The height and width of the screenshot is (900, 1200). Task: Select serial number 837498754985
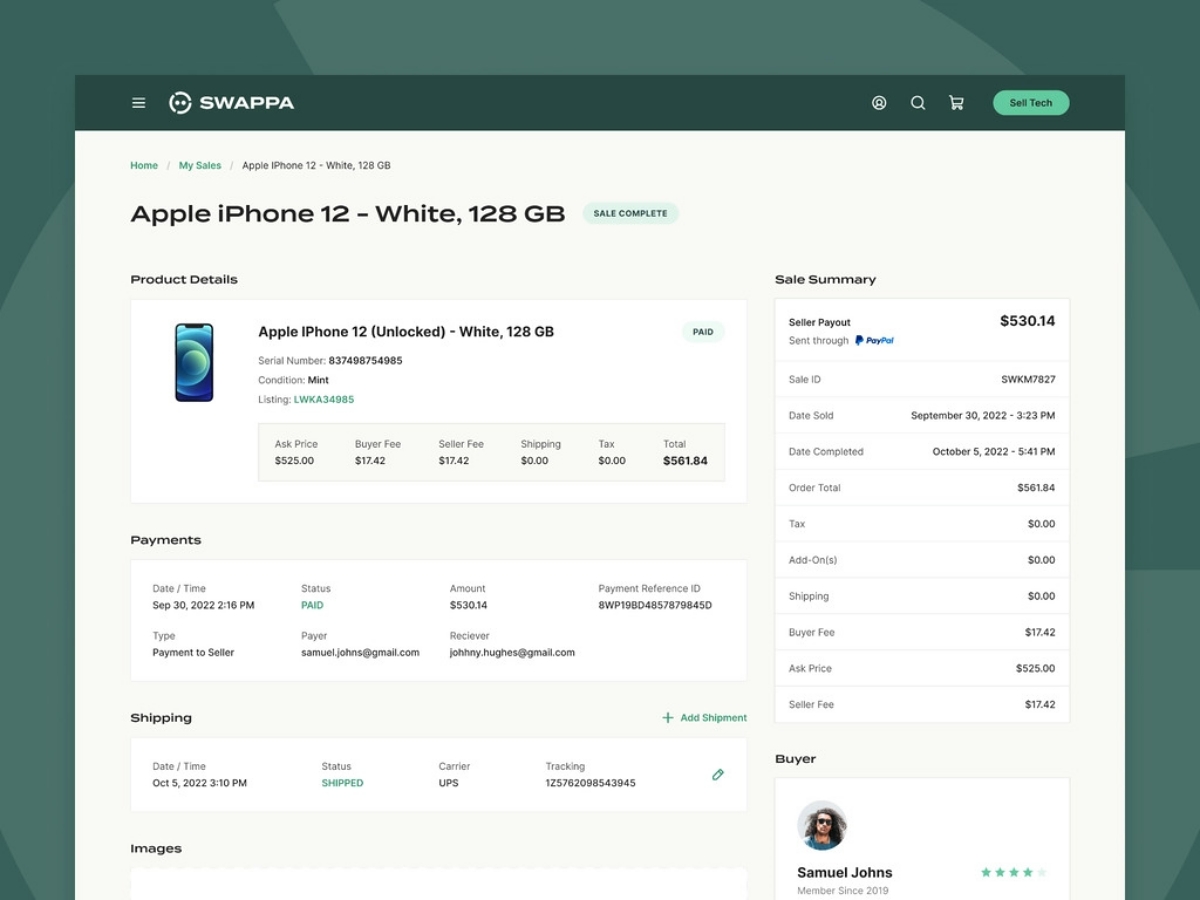[x=366, y=361]
